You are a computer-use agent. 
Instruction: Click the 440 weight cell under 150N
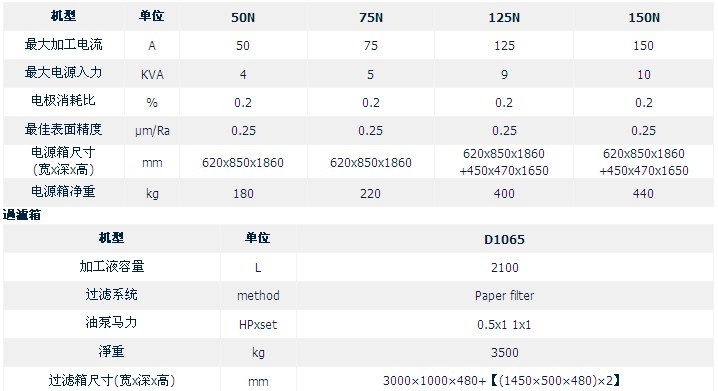pyautogui.click(x=643, y=193)
